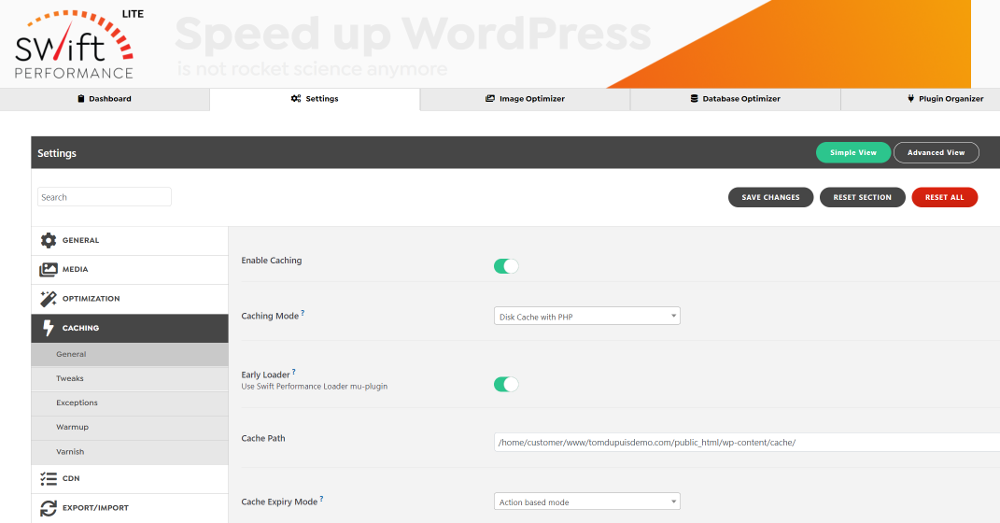1000x523 pixels.
Task: Click the Reset All button
Action: (945, 197)
